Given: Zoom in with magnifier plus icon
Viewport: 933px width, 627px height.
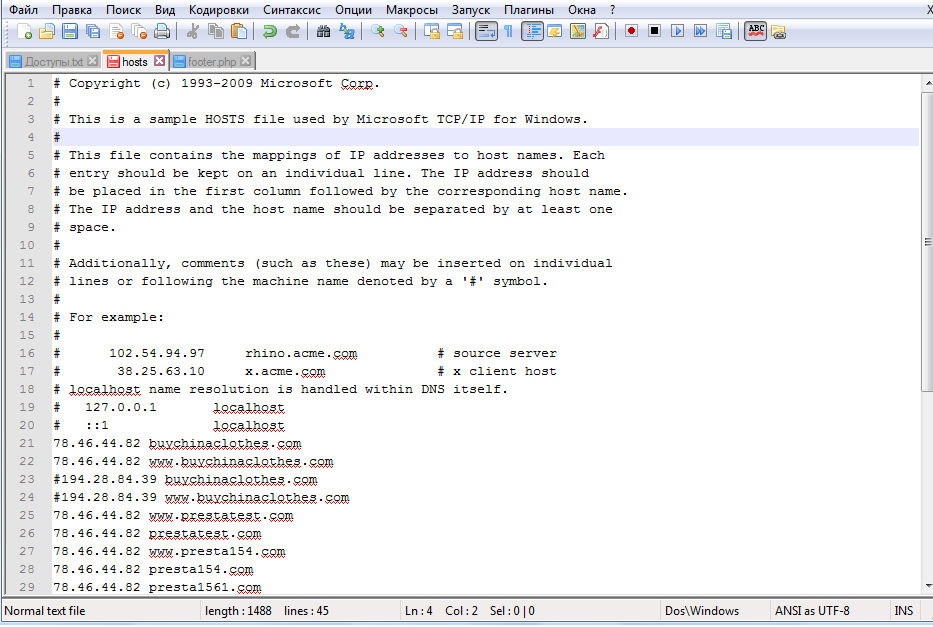Looking at the screenshot, I should 377,31.
